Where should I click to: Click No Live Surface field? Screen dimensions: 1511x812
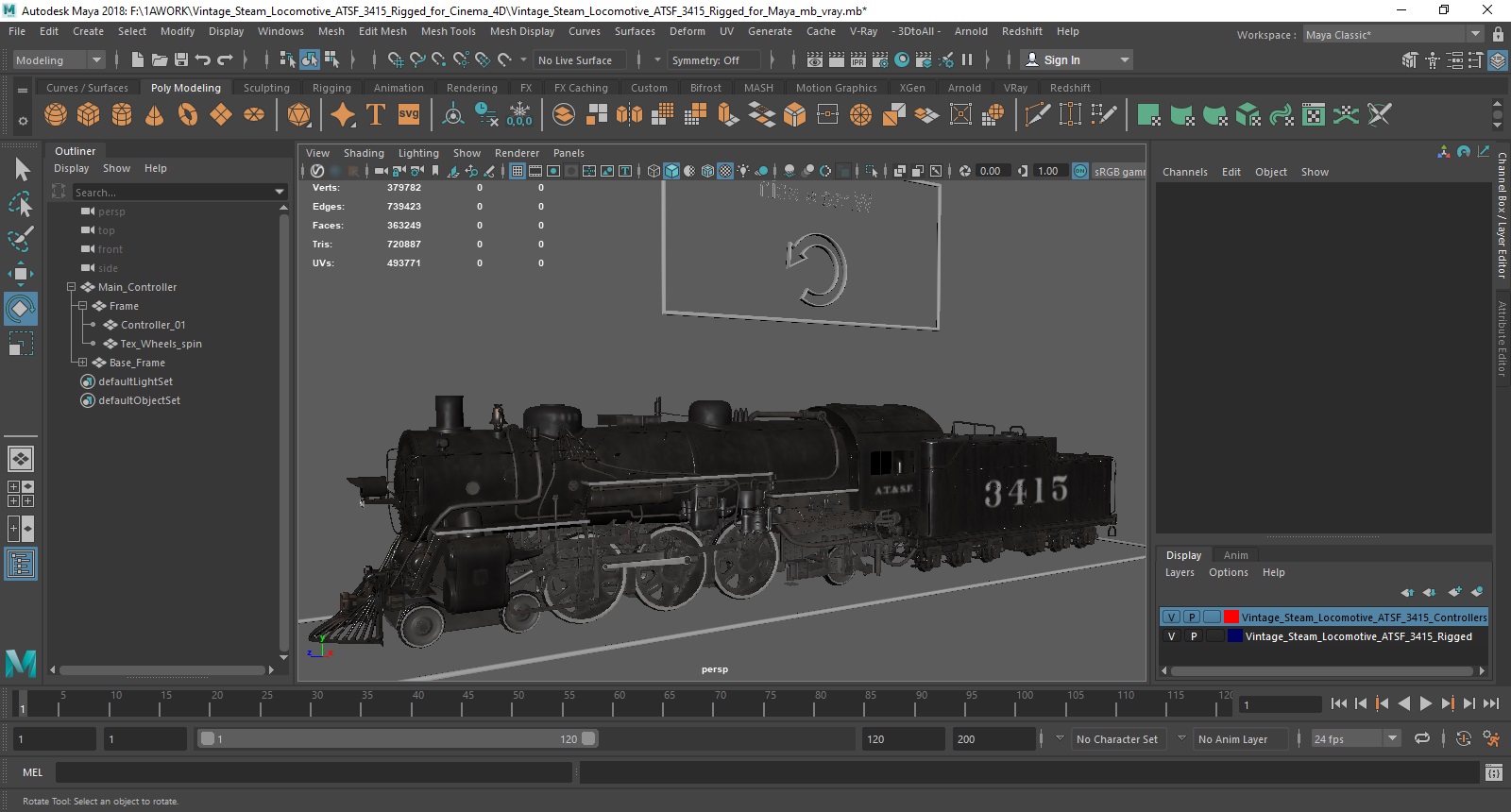click(578, 59)
